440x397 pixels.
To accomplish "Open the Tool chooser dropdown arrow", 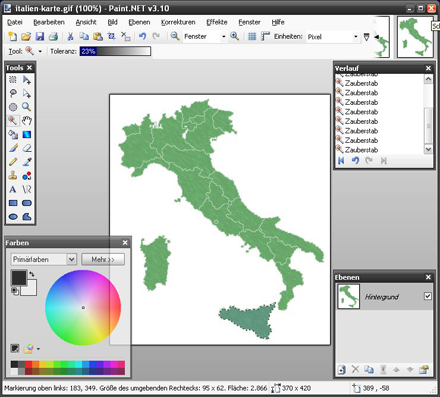I will (40, 52).
